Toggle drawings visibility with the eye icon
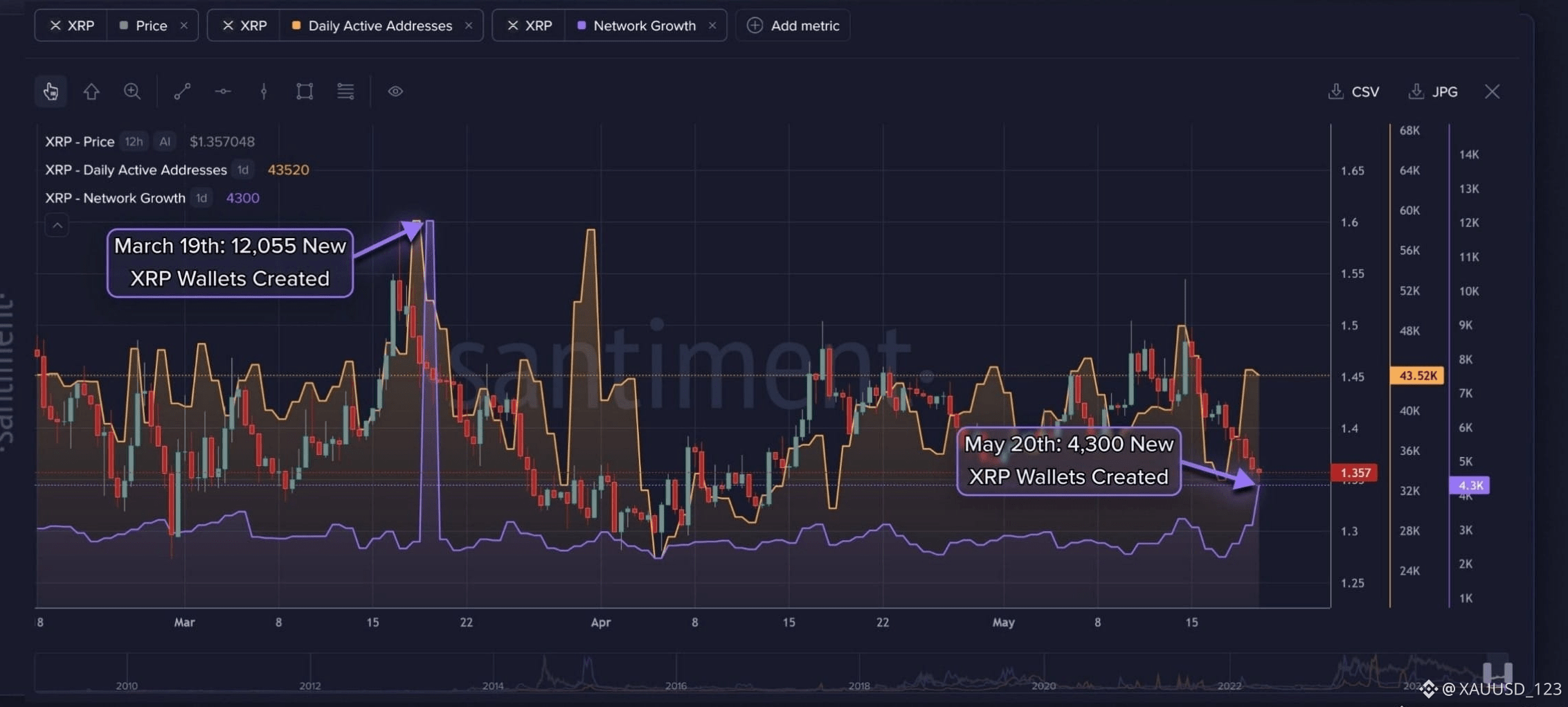1568x707 pixels. click(x=395, y=91)
